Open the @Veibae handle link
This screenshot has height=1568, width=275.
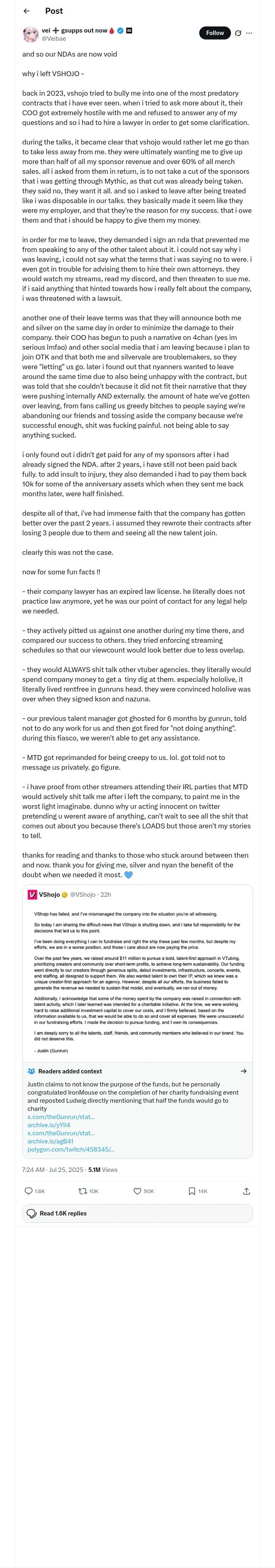point(54,38)
